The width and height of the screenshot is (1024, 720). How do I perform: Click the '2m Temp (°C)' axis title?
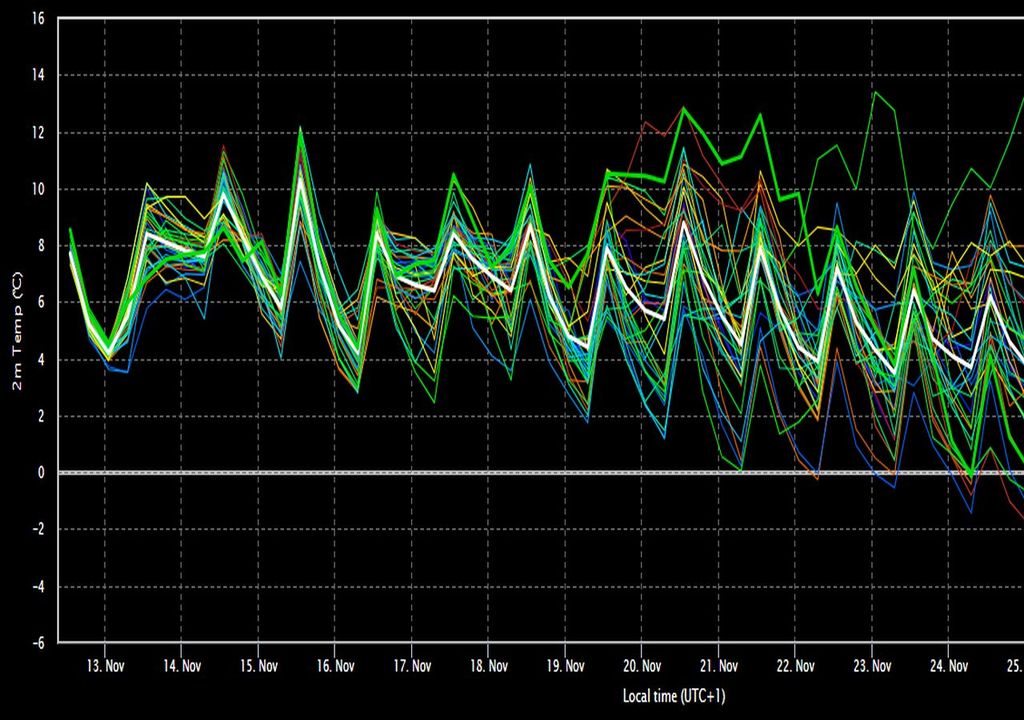point(18,332)
